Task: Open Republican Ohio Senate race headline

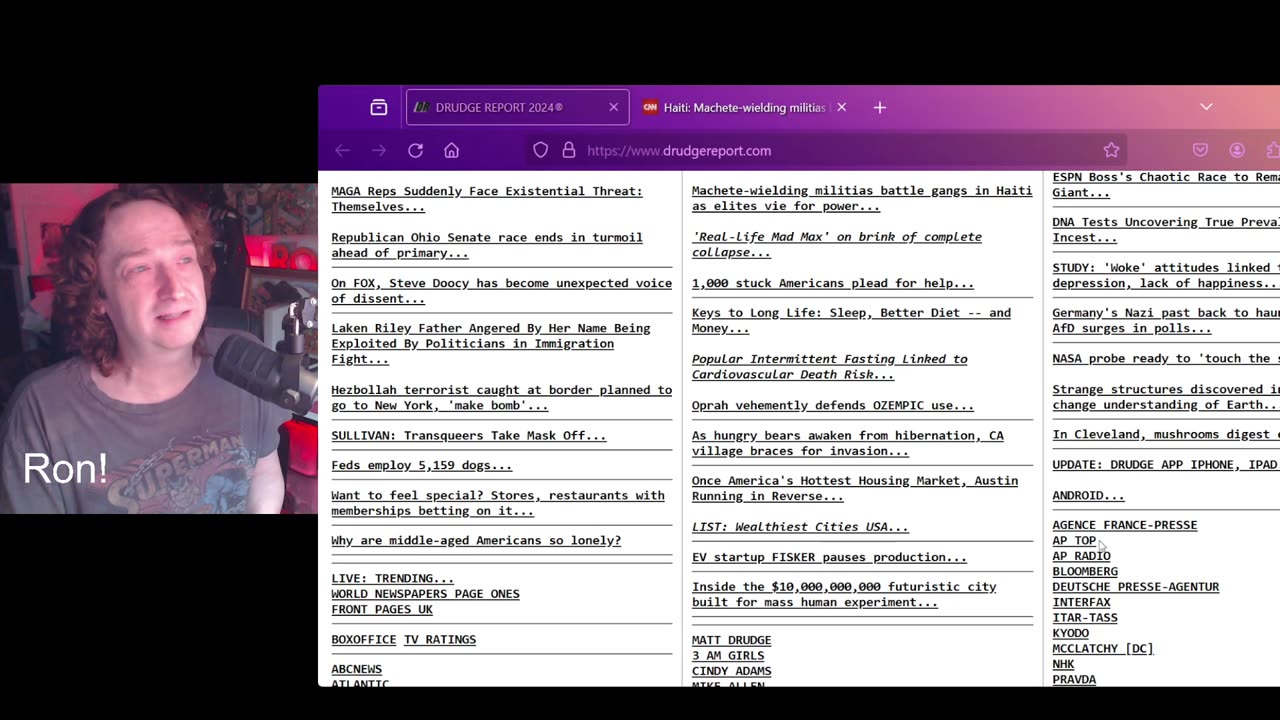Action: [x=487, y=245]
